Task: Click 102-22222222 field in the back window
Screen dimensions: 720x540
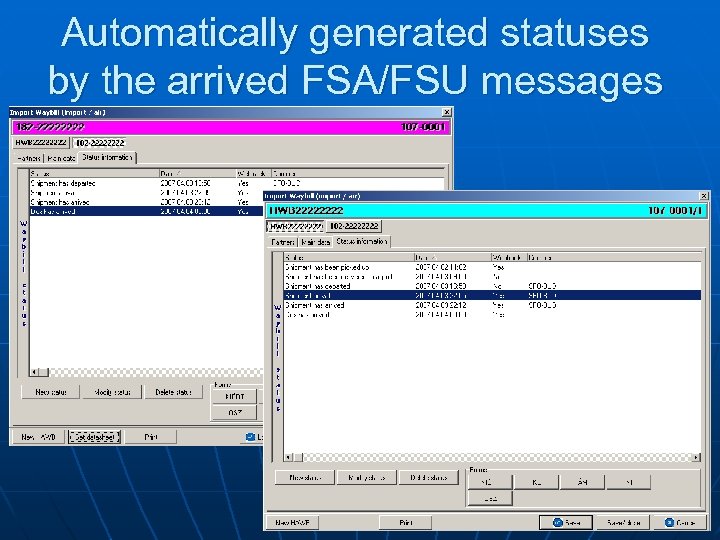Action: tap(100, 143)
